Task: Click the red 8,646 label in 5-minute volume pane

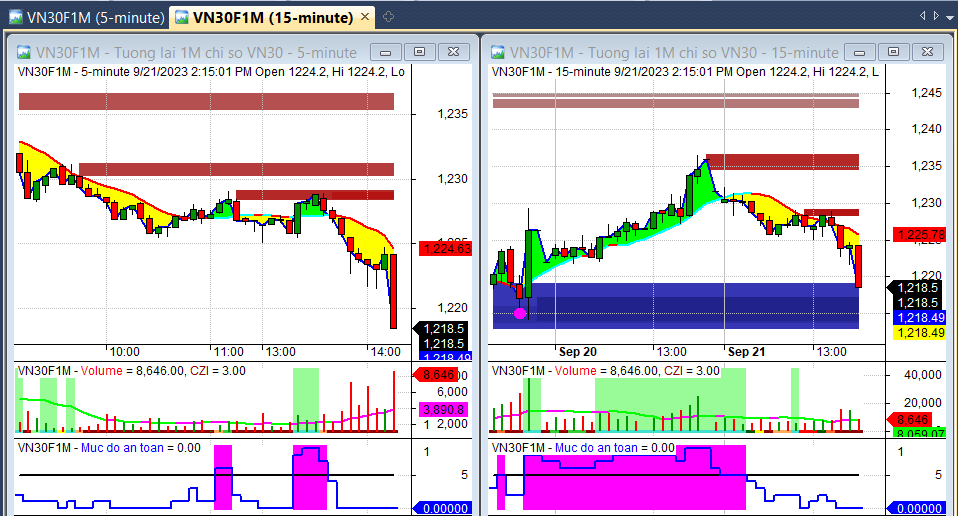Action: (436, 374)
